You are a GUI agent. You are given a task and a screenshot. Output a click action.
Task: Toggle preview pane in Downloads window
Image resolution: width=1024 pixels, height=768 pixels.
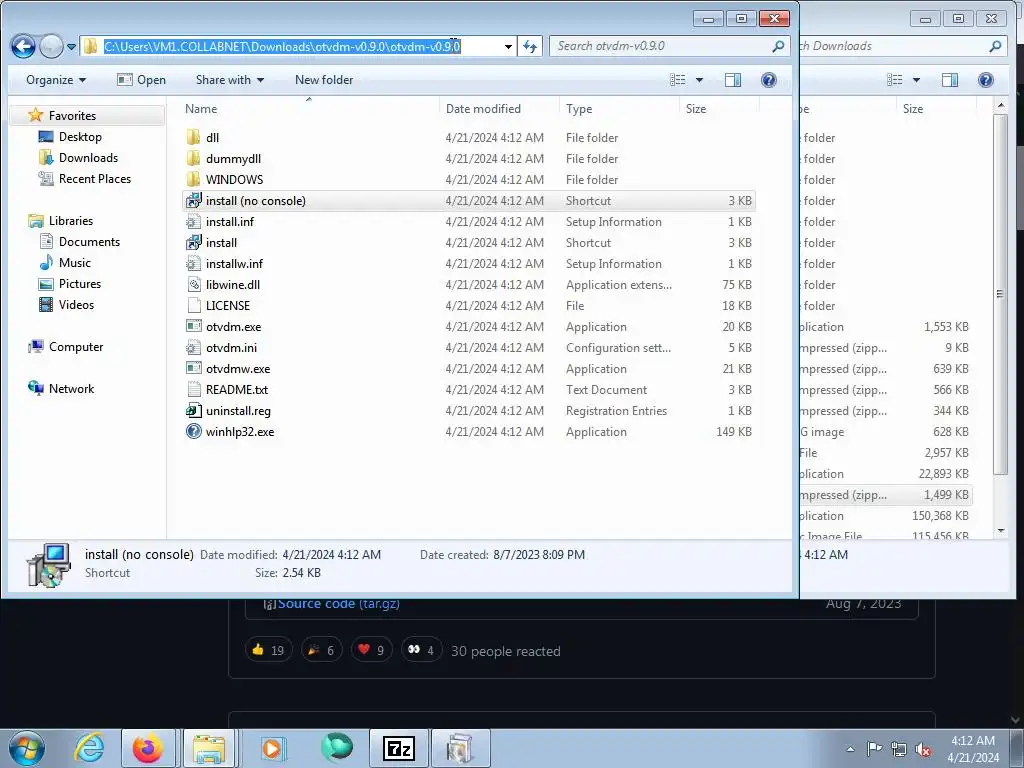point(950,80)
